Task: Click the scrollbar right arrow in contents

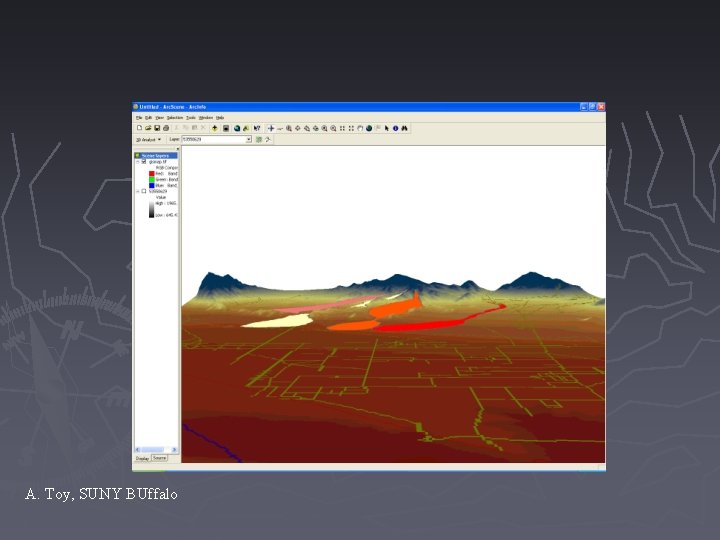Action: 174,450
